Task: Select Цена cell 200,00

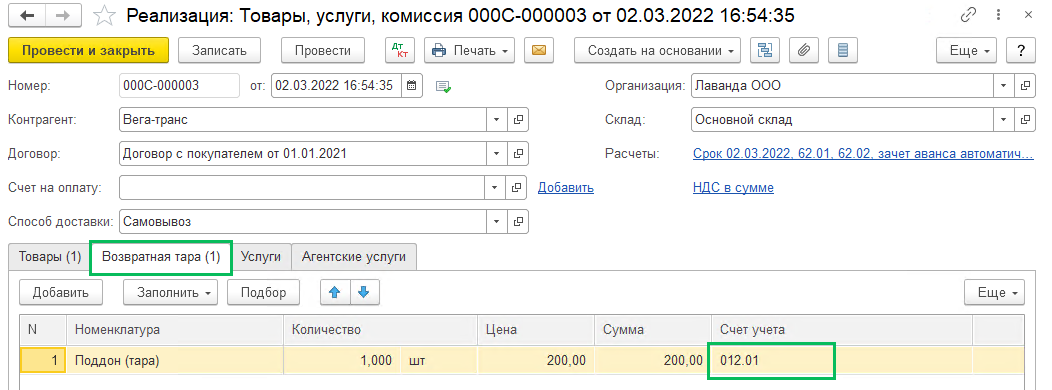Action: click(536, 360)
